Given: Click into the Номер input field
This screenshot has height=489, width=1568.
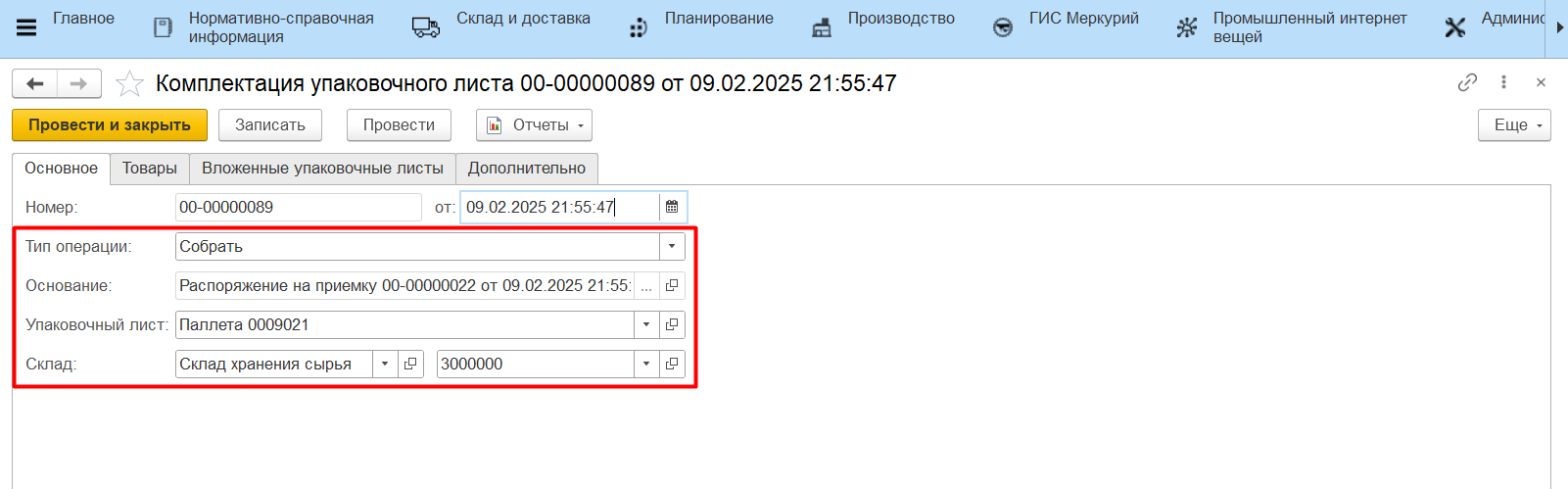Looking at the screenshot, I should (299, 208).
